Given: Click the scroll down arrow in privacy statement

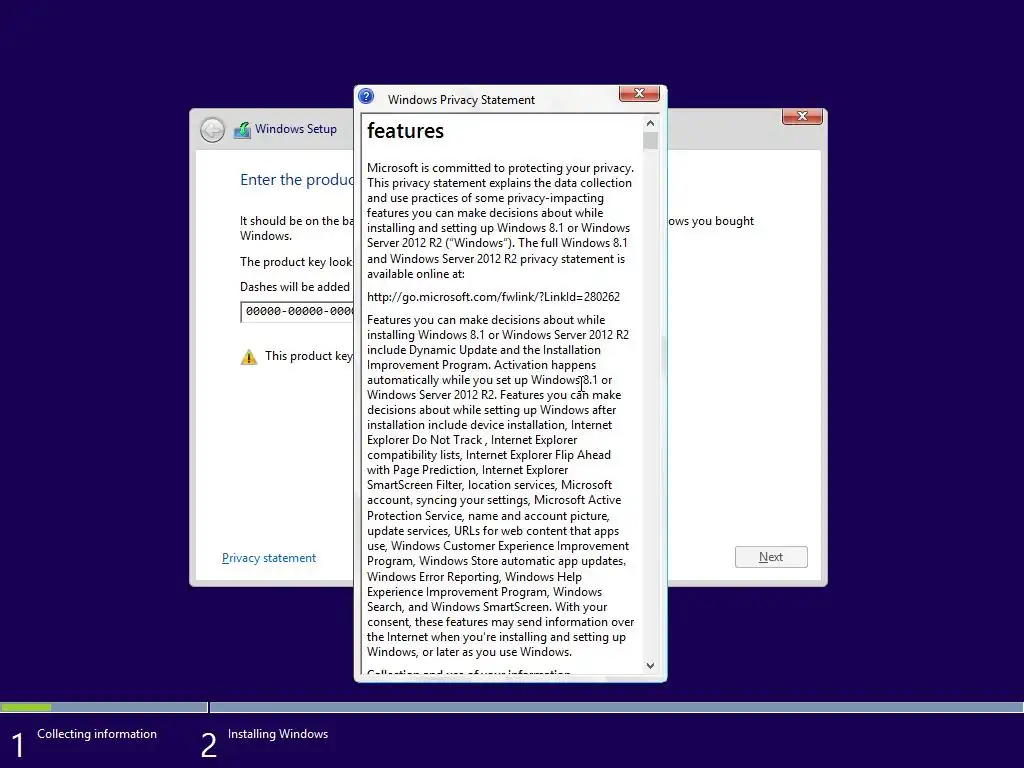Looking at the screenshot, I should (650, 665).
